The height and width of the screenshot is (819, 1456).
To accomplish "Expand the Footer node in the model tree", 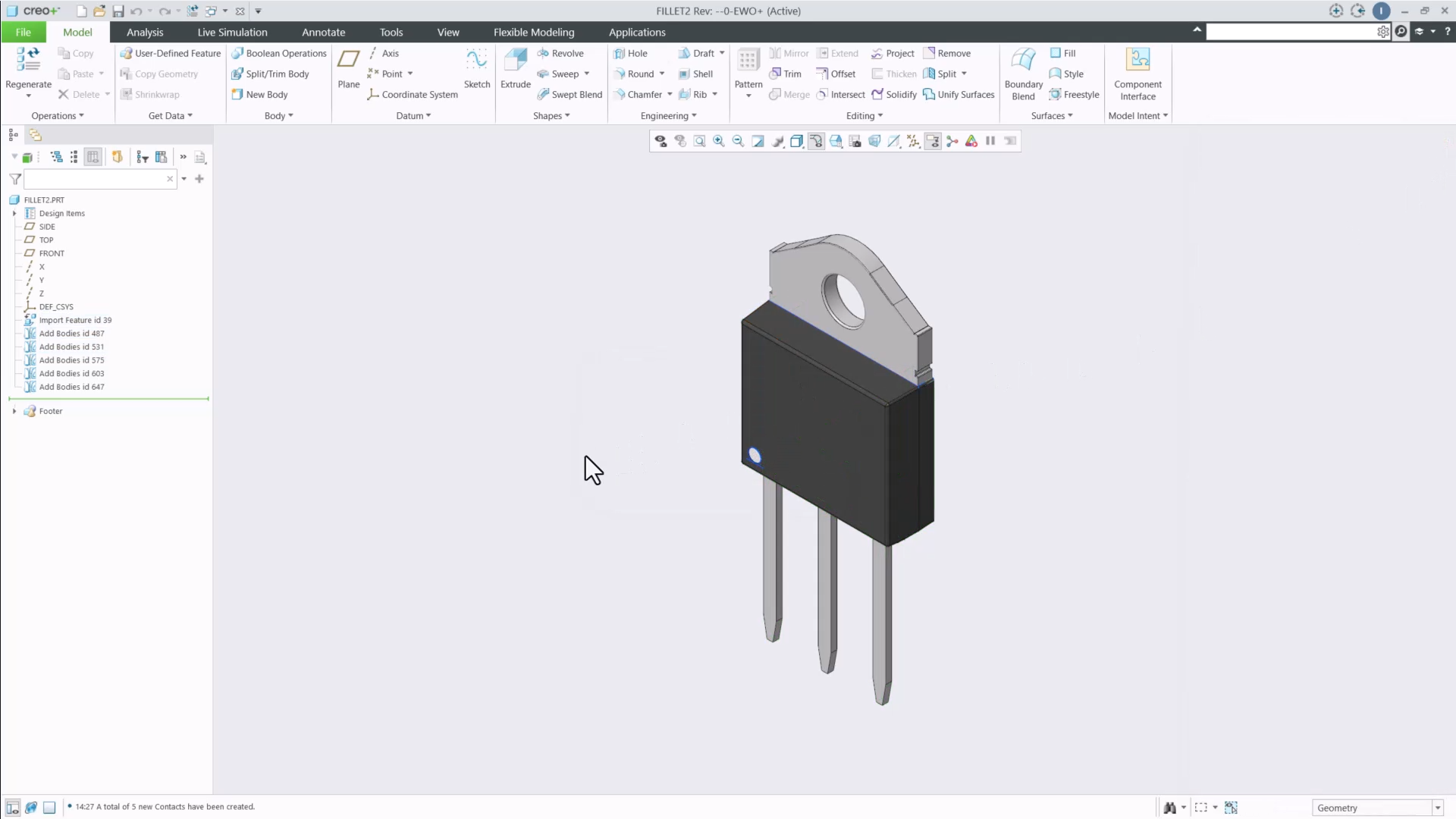I will (14, 410).
